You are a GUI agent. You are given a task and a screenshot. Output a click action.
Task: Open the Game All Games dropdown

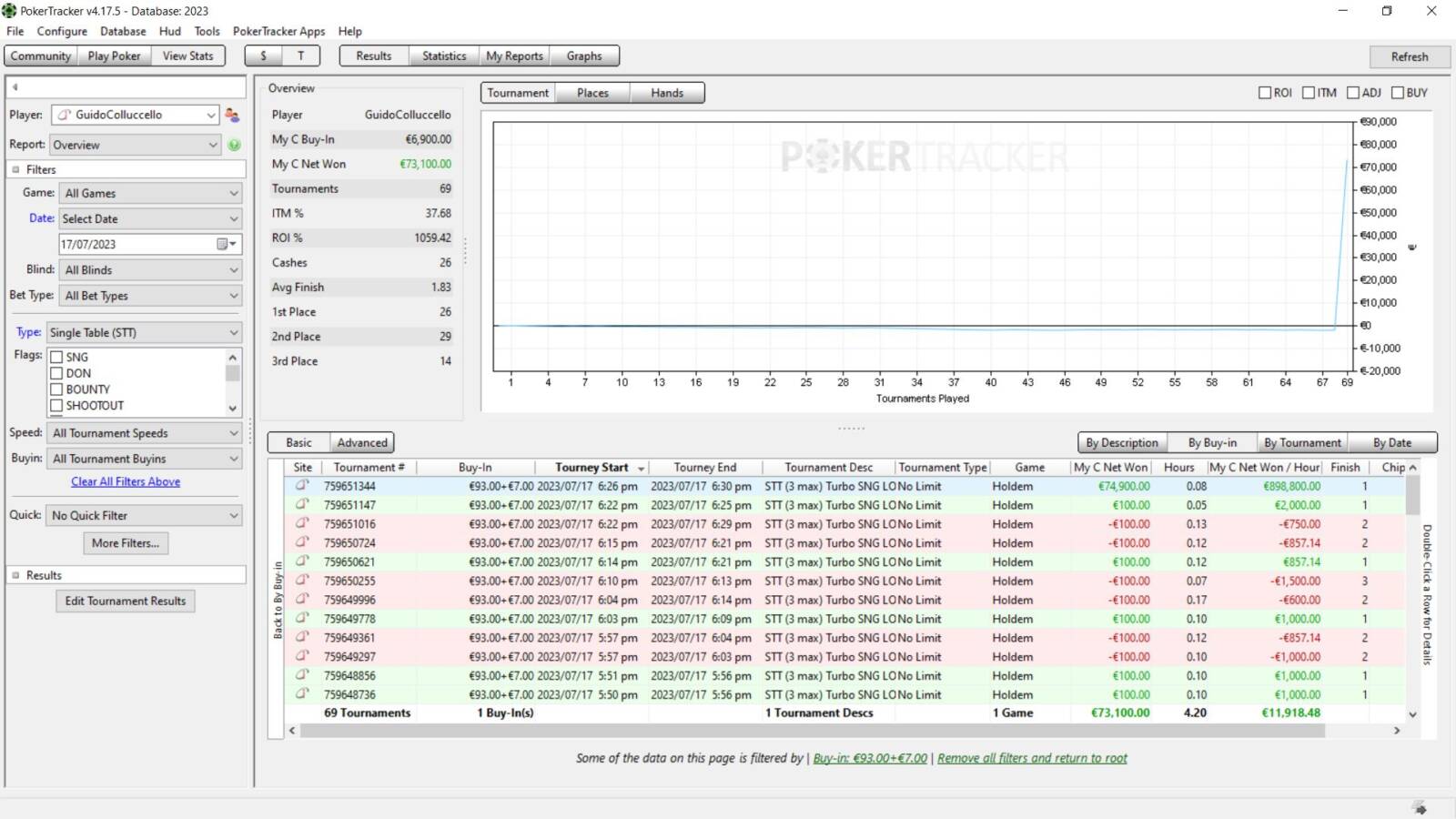(x=151, y=193)
